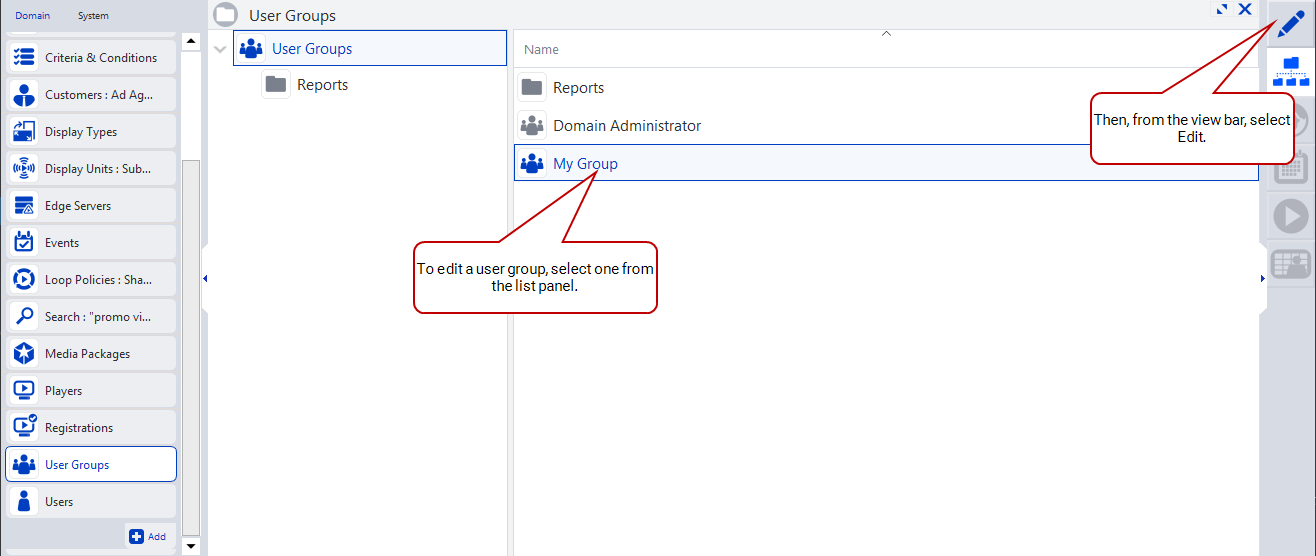Image resolution: width=1316 pixels, height=556 pixels.
Task: Collapse the left sidebar panel arrow
Action: [205, 279]
